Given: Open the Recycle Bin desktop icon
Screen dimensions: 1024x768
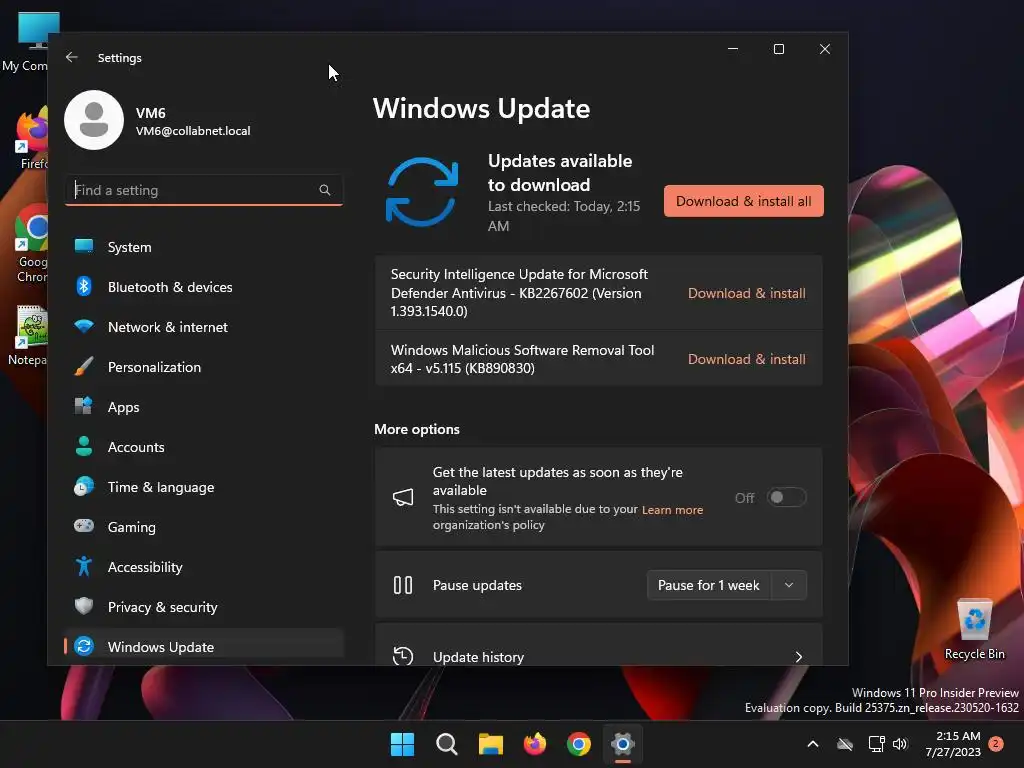Looking at the screenshot, I should click(975, 629).
